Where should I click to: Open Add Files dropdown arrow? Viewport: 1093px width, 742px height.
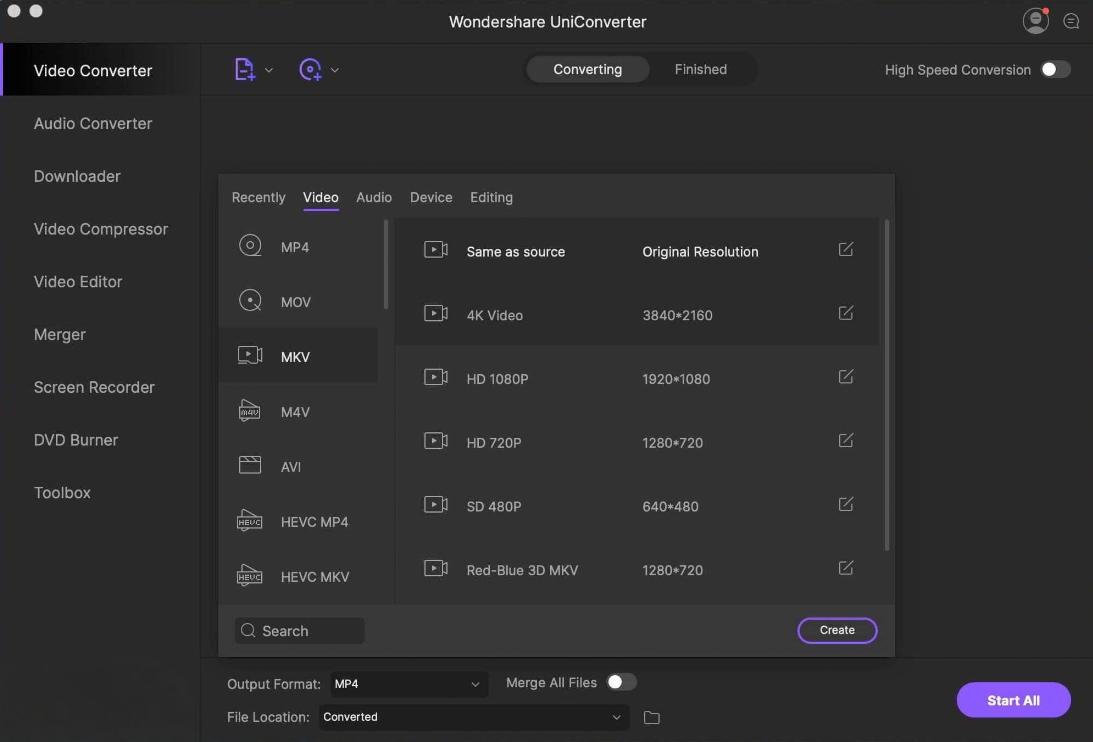269,70
